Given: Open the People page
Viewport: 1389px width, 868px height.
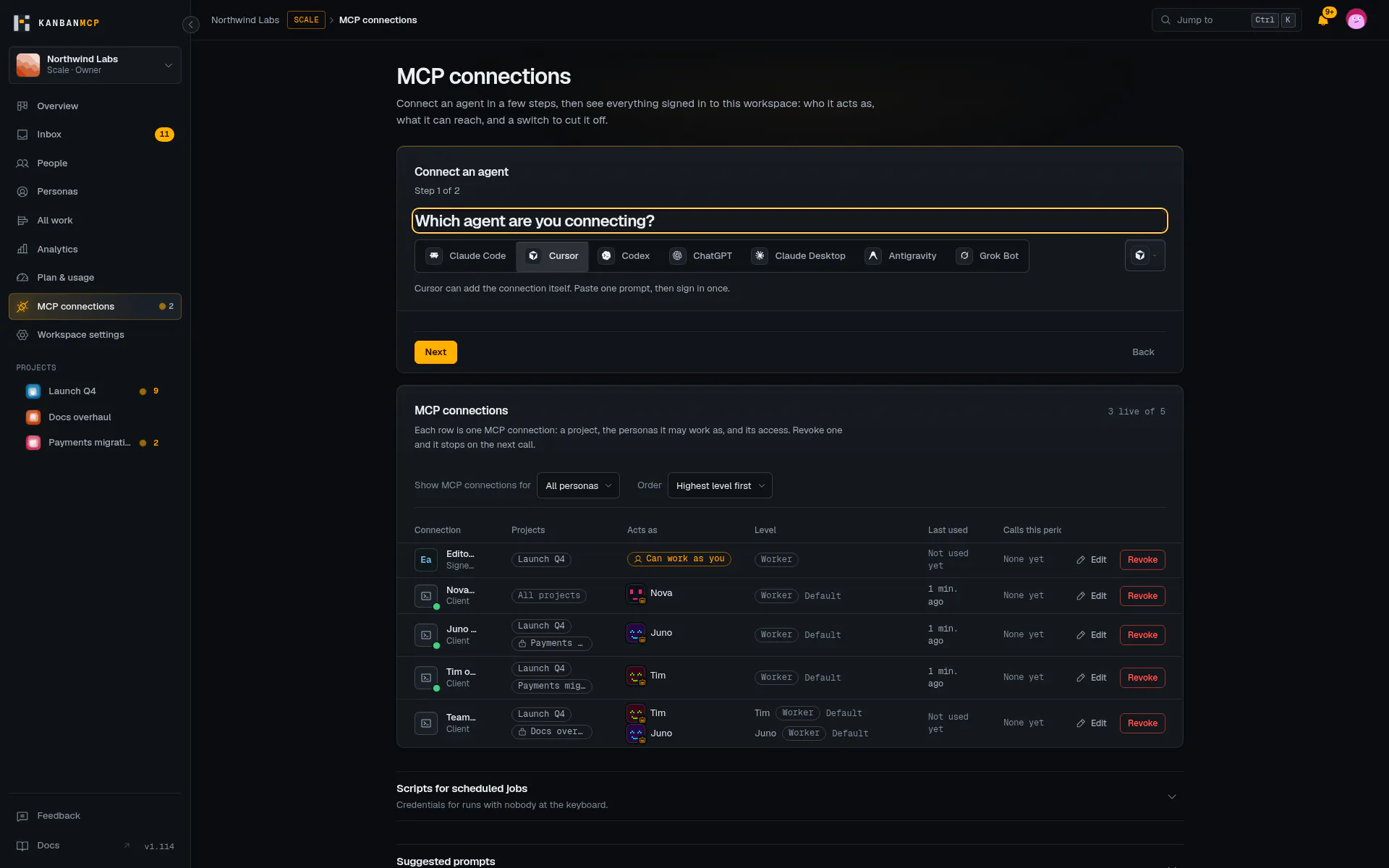Looking at the screenshot, I should tap(95, 163).
